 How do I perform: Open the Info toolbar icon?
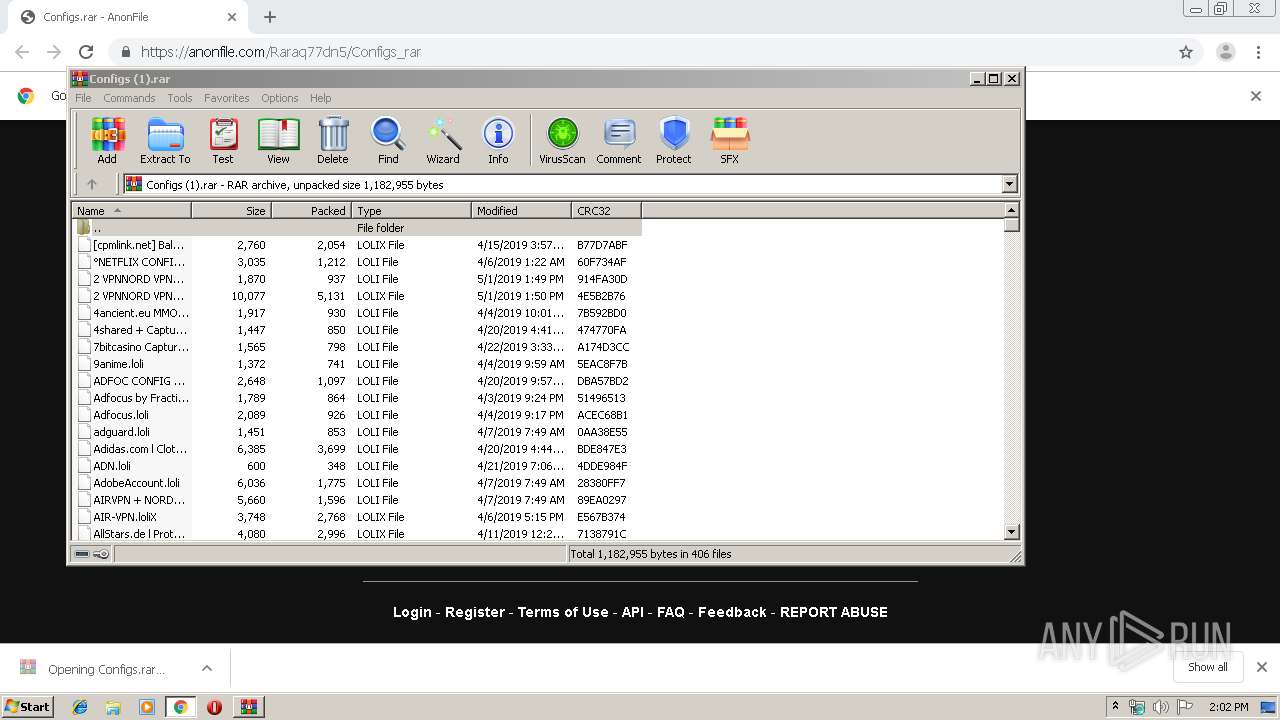pos(498,140)
